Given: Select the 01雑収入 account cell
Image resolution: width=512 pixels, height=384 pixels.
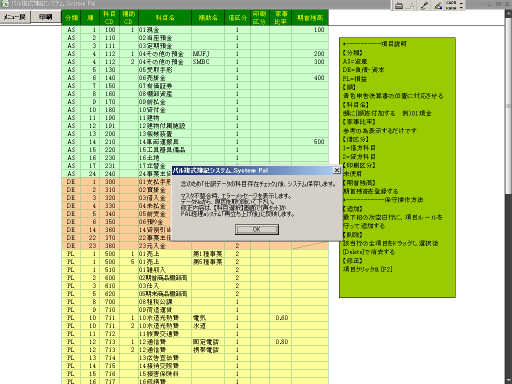Looking at the screenshot, I should 165,270.
